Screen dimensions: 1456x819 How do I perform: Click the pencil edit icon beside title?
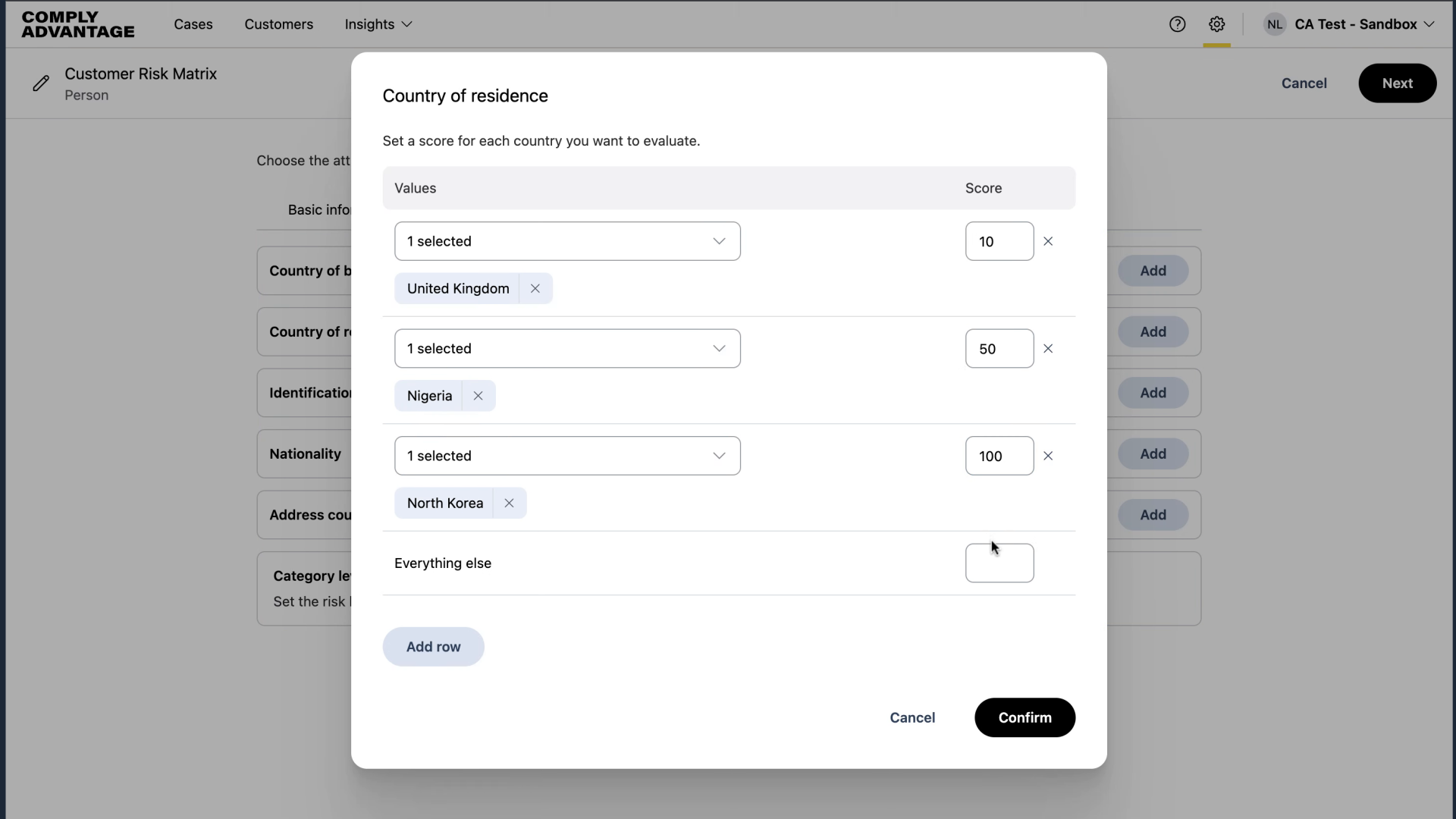[41, 83]
